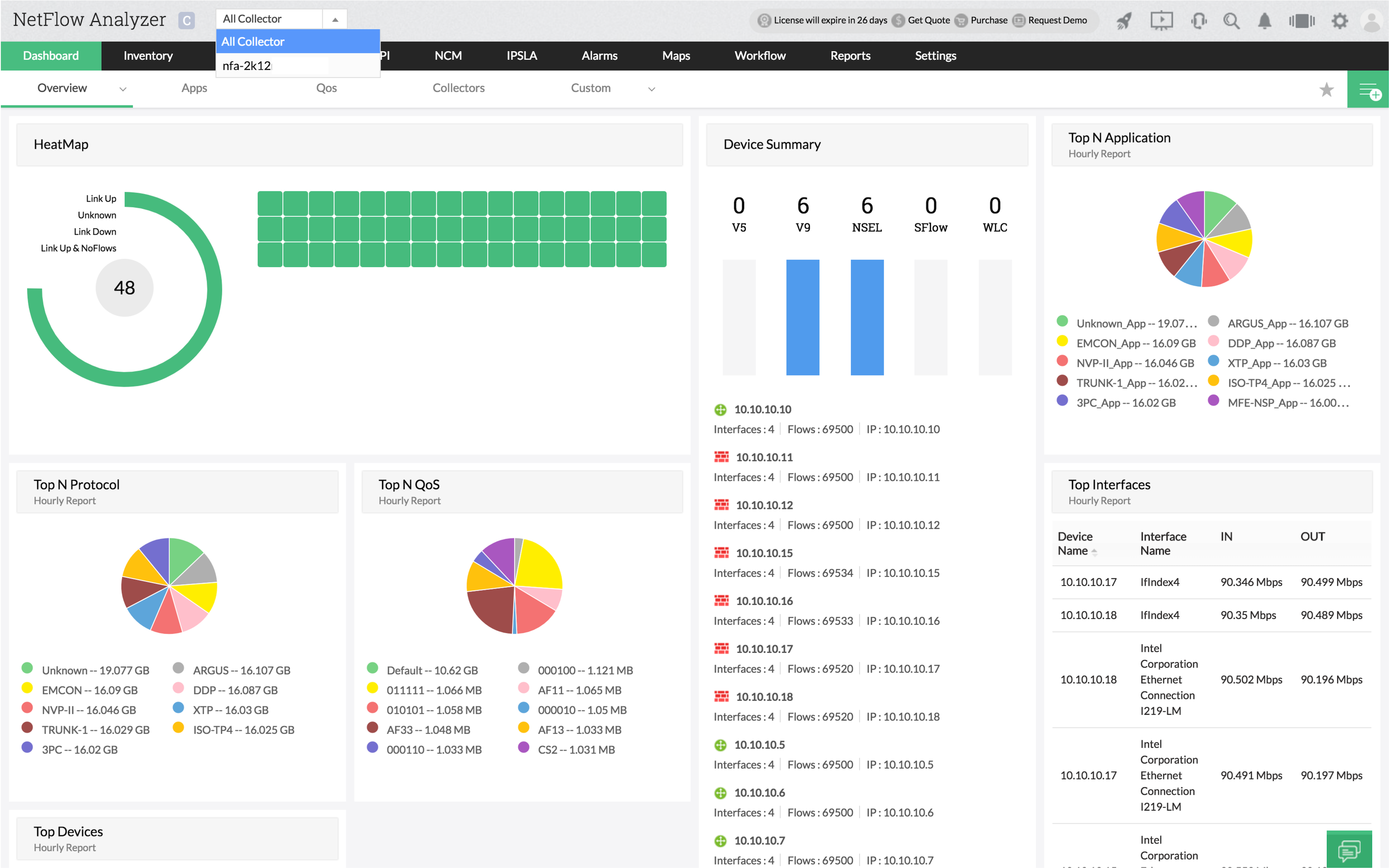The width and height of the screenshot is (1389, 868).
Task: Expand the Custom dashboard dropdown
Action: pyautogui.click(x=652, y=89)
